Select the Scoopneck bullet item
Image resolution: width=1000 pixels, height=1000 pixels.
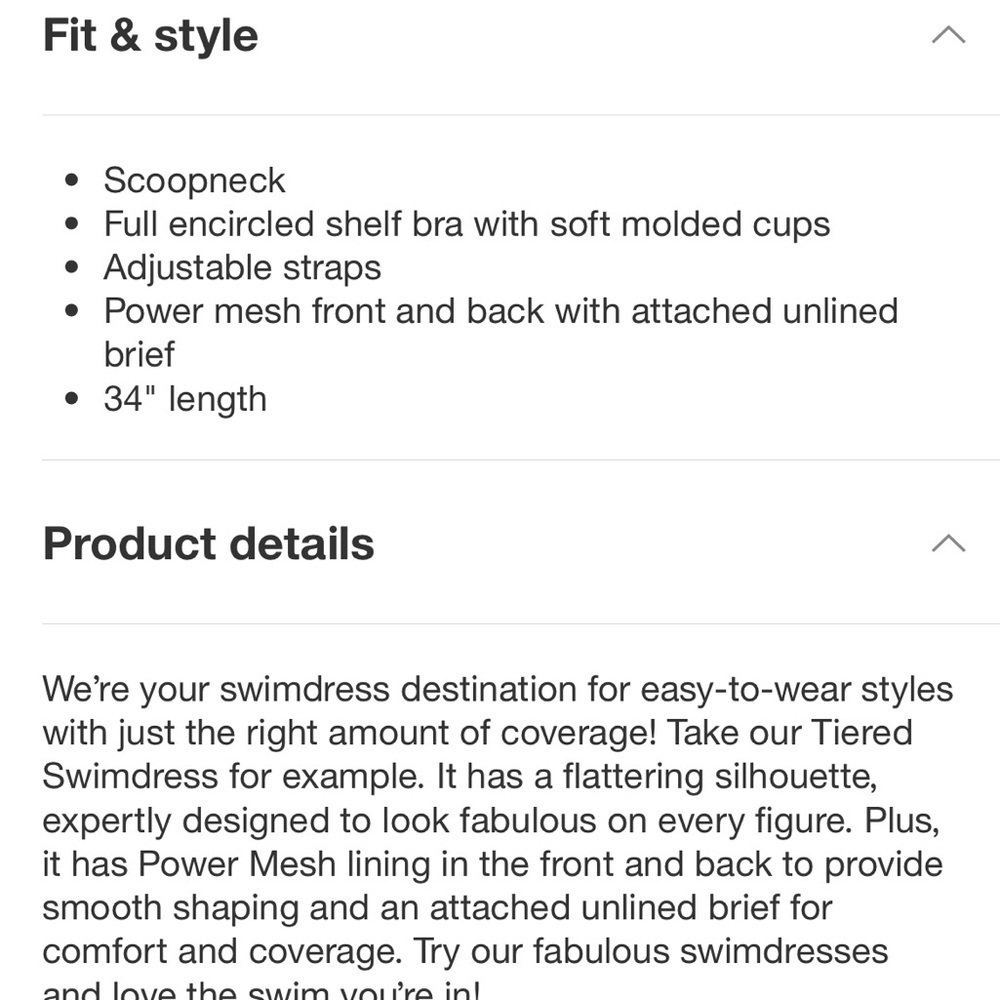click(x=194, y=180)
